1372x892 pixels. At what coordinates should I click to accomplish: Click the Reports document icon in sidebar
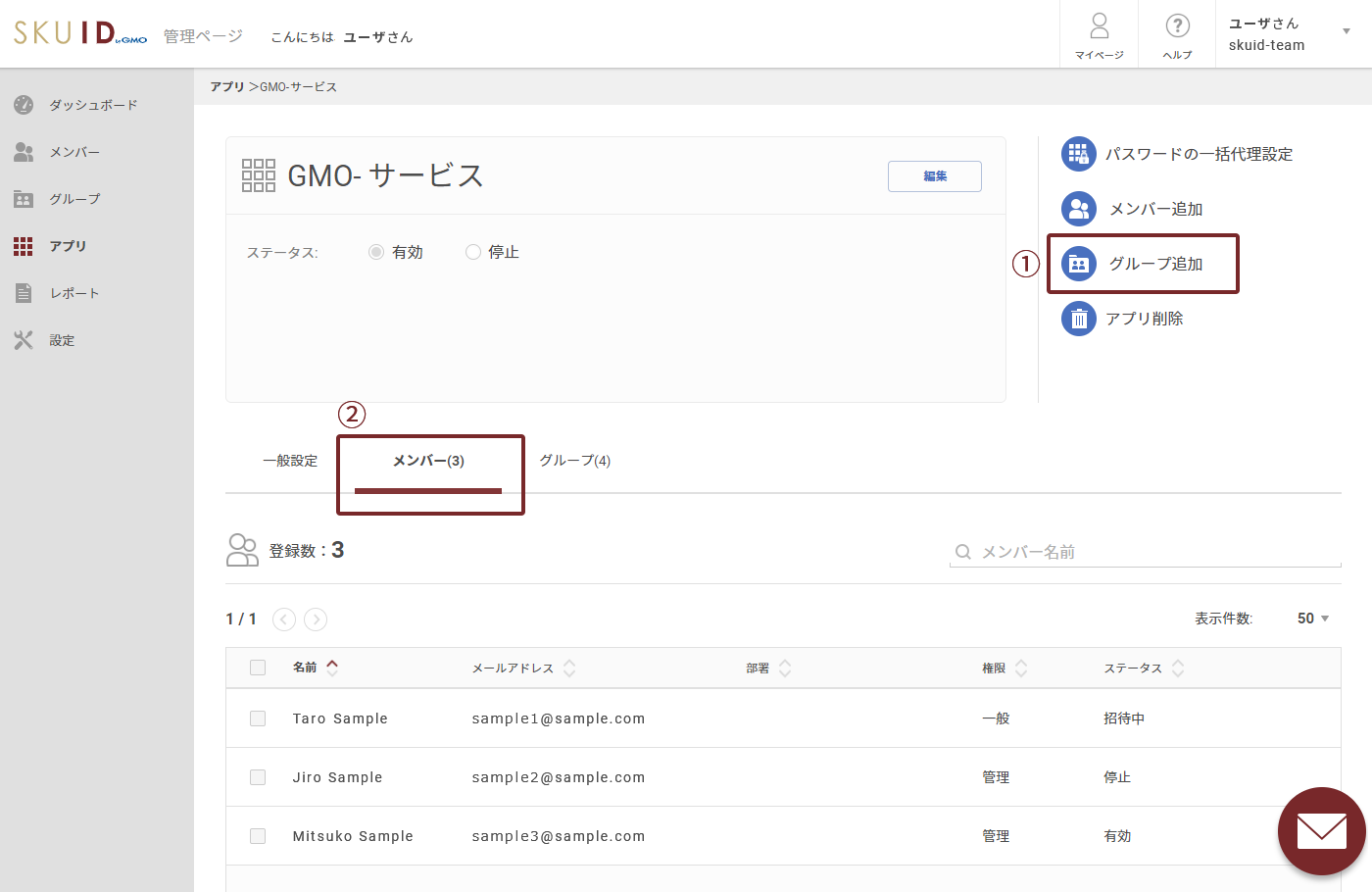[x=24, y=293]
